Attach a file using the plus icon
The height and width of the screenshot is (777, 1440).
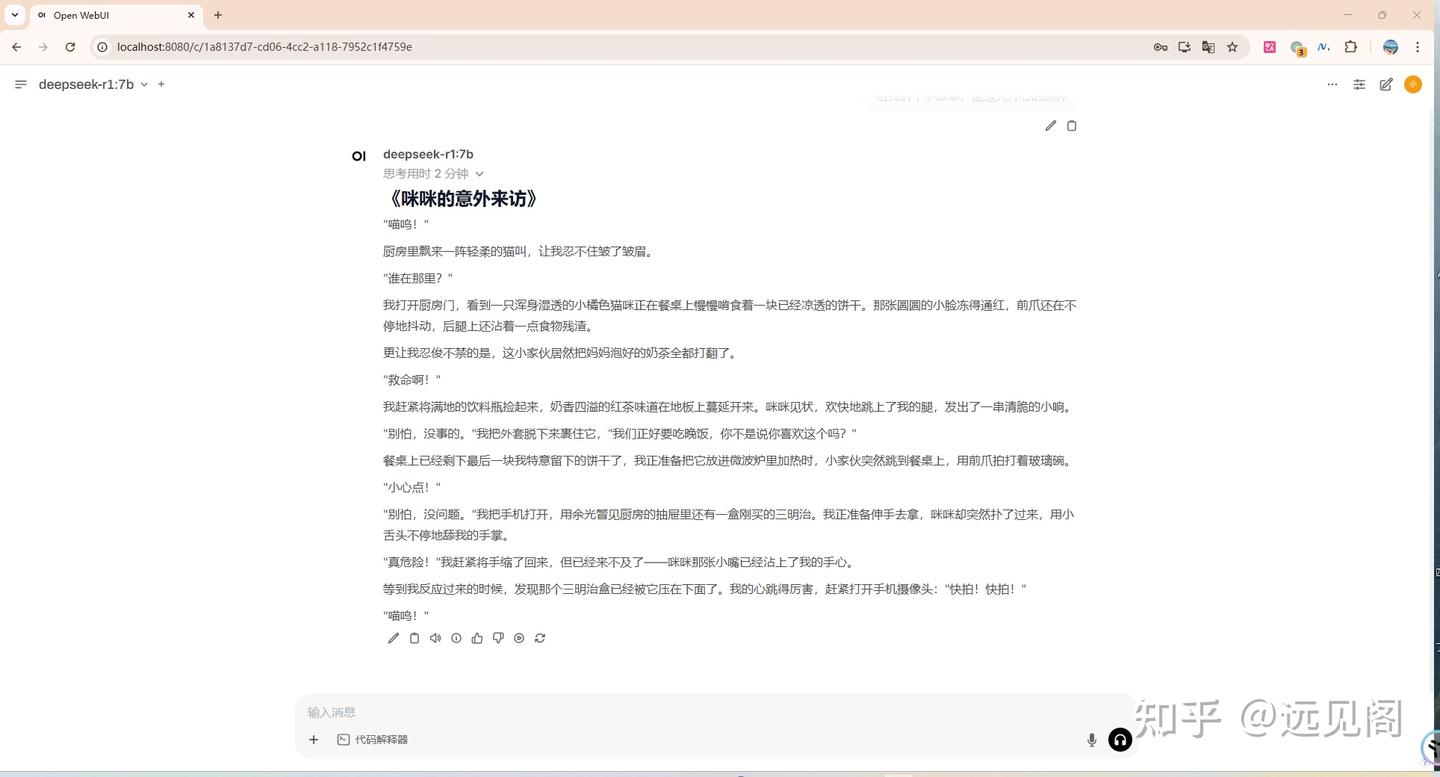click(x=313, y=739)
